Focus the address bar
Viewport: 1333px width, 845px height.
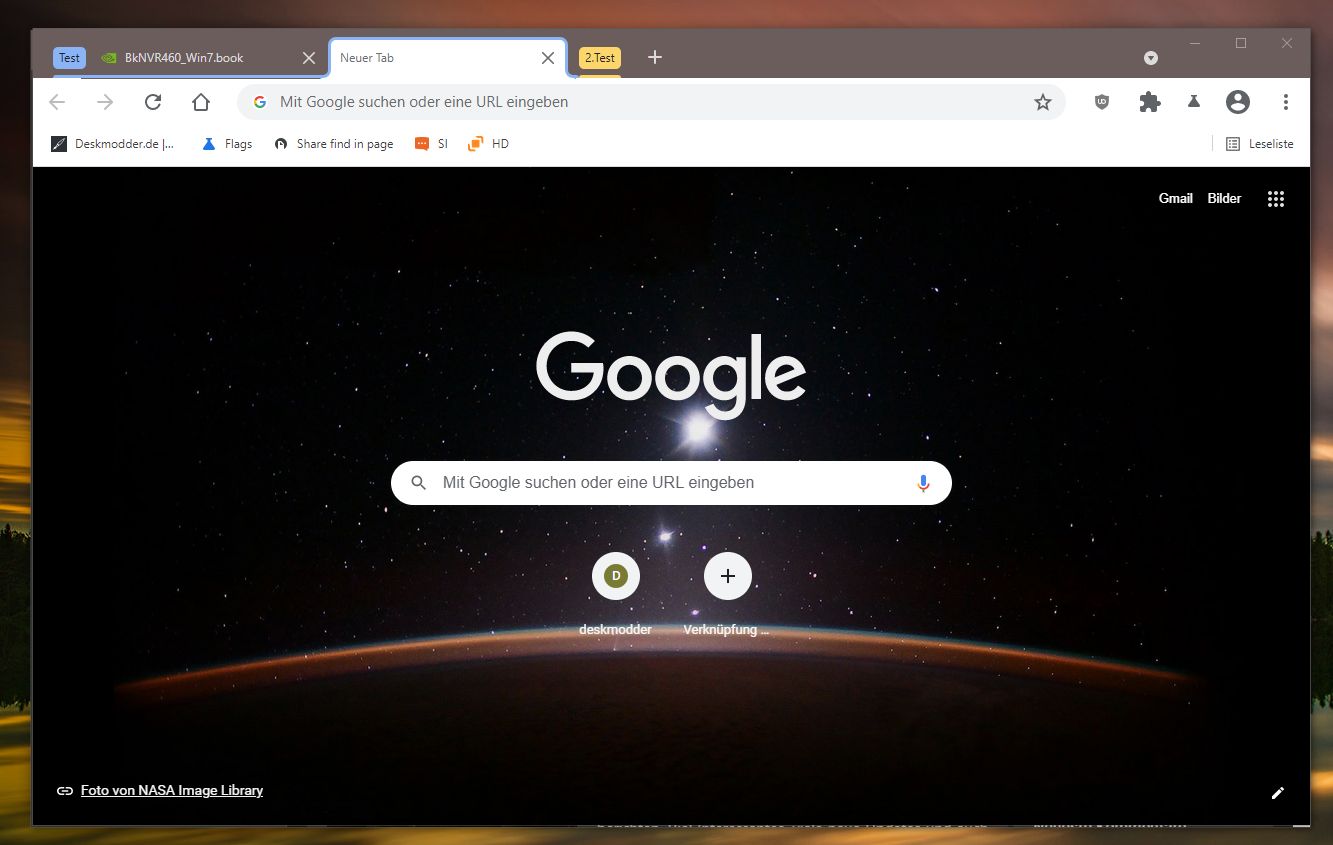pos(650,102)
